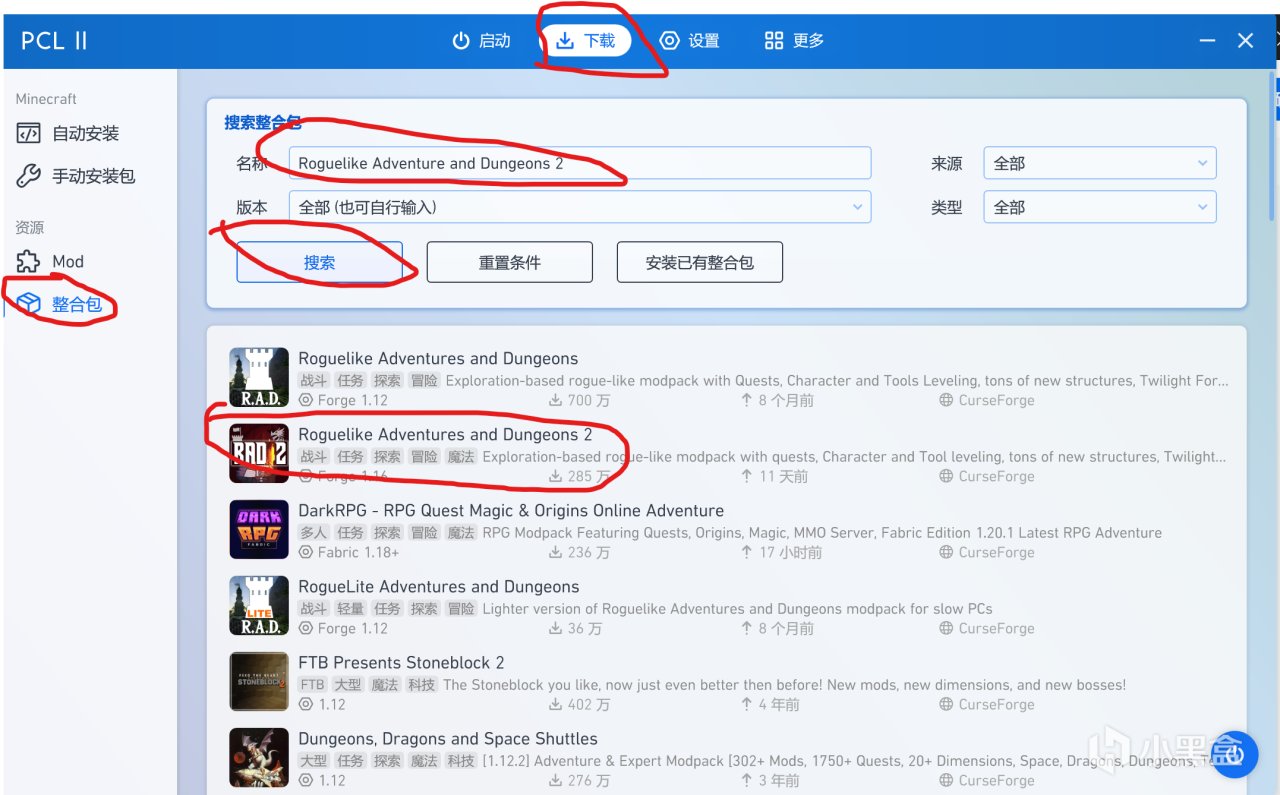
Task: Click the "Fabric 1.18+" loader text
Action: click(x=358, y=552)
